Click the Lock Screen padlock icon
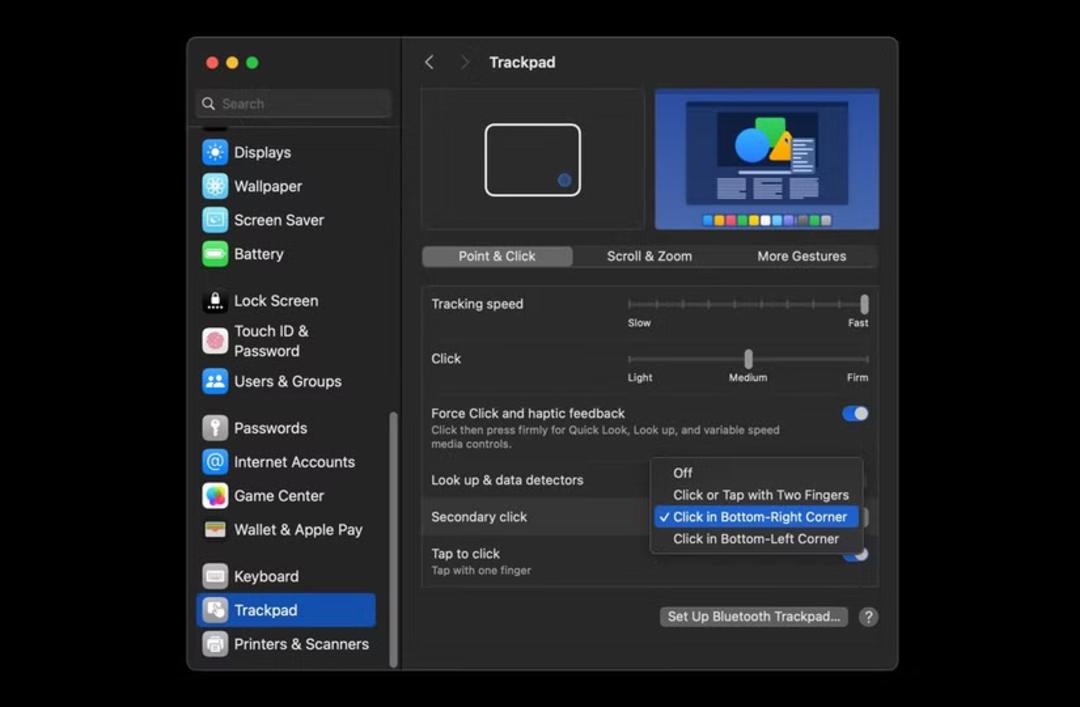Screen dimensions: 1080x707 coord(215,300)
